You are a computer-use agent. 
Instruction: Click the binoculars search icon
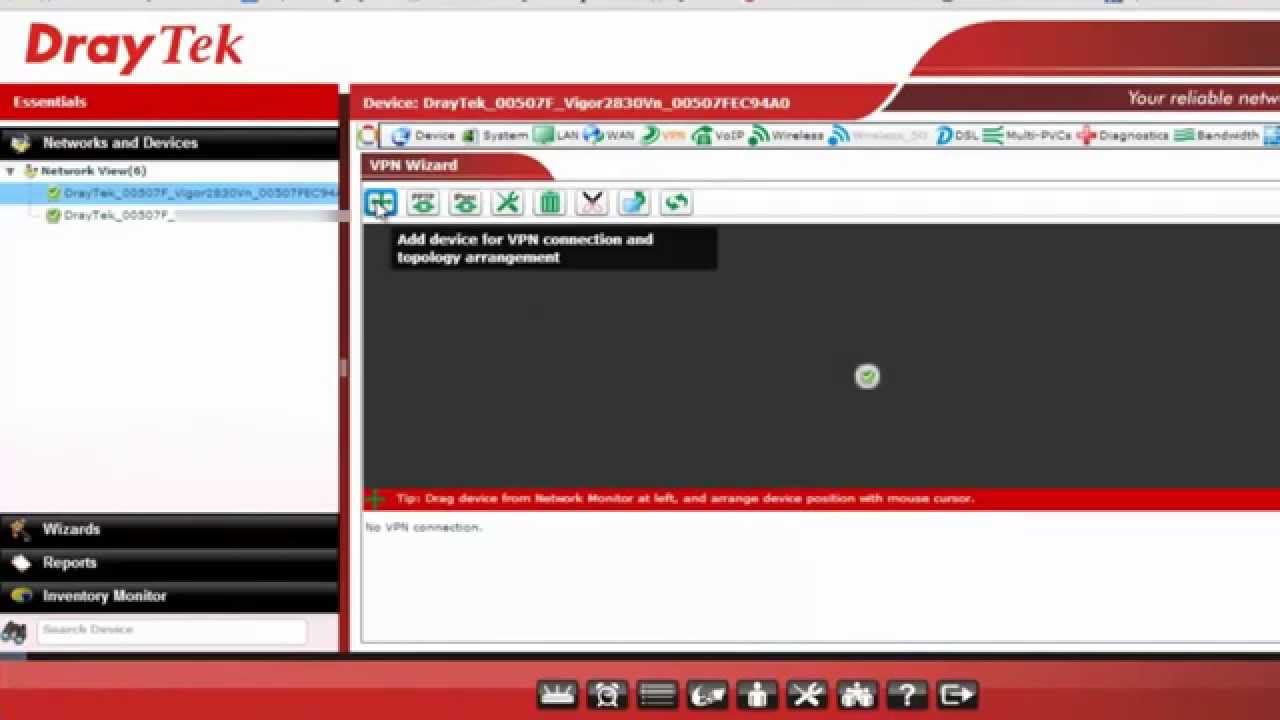(14, 631)
